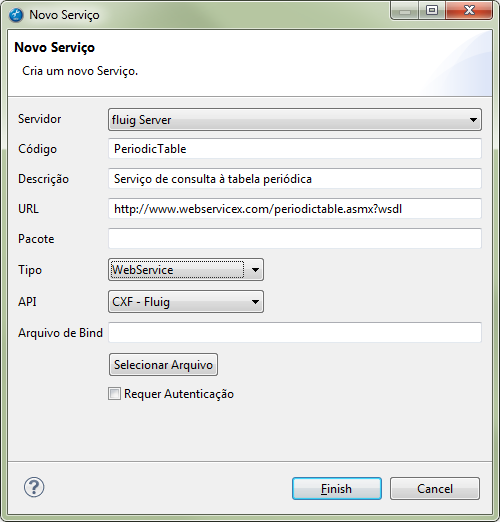Click the Finish button
Screen dimensions: 500x522
click(x=337, y=489)
